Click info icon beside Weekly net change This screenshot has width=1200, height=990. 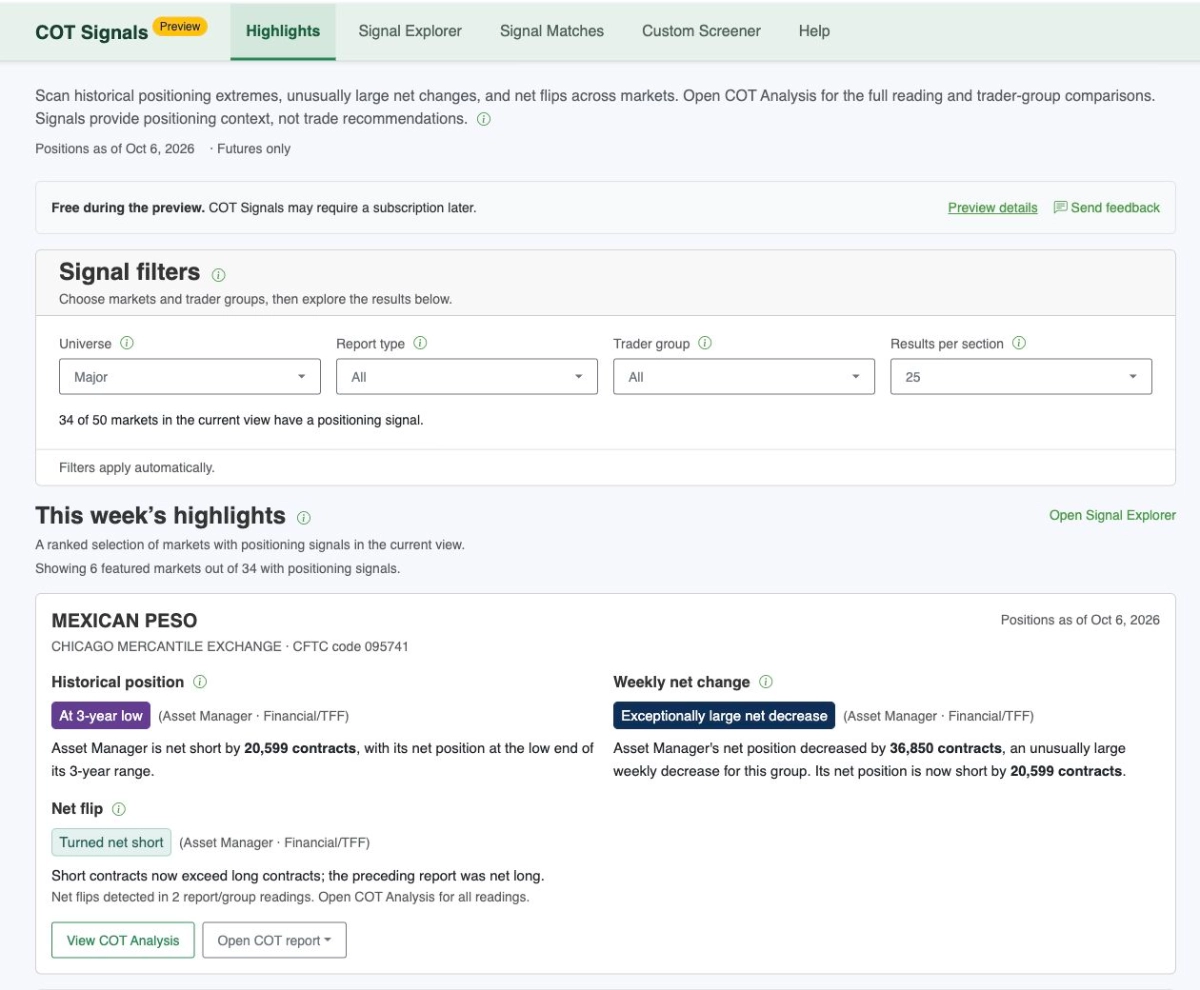pos(765,682)
